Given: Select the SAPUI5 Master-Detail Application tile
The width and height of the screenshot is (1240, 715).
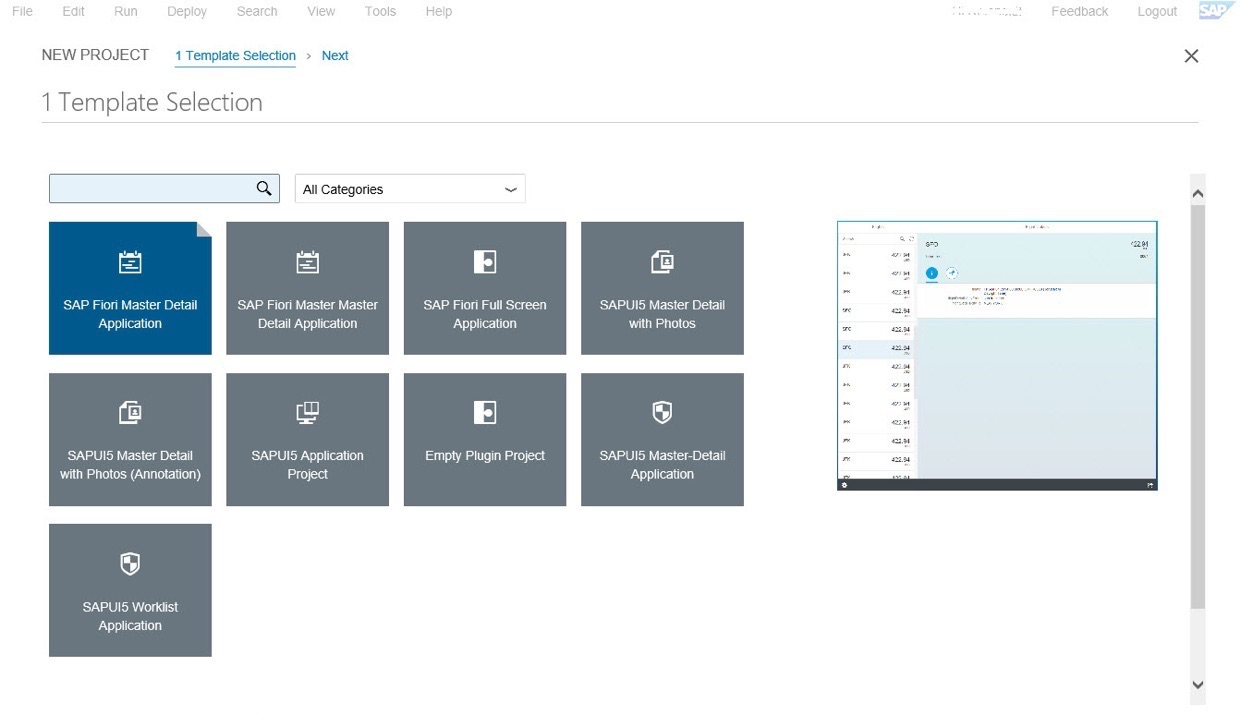Looking at the screenshot, I should tap(662, 439).
